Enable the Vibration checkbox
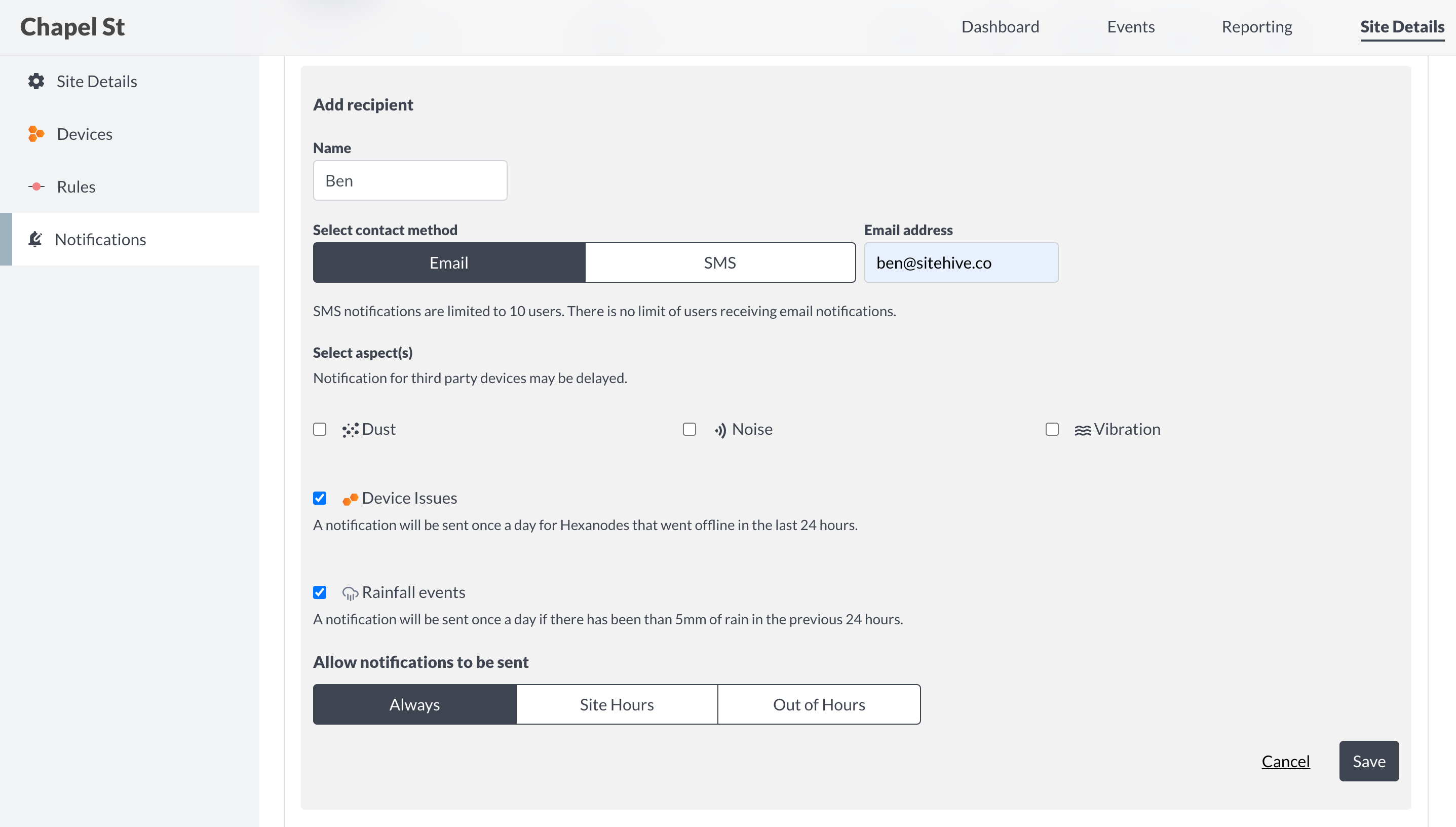1456x827 pixels. (1052, 429)
